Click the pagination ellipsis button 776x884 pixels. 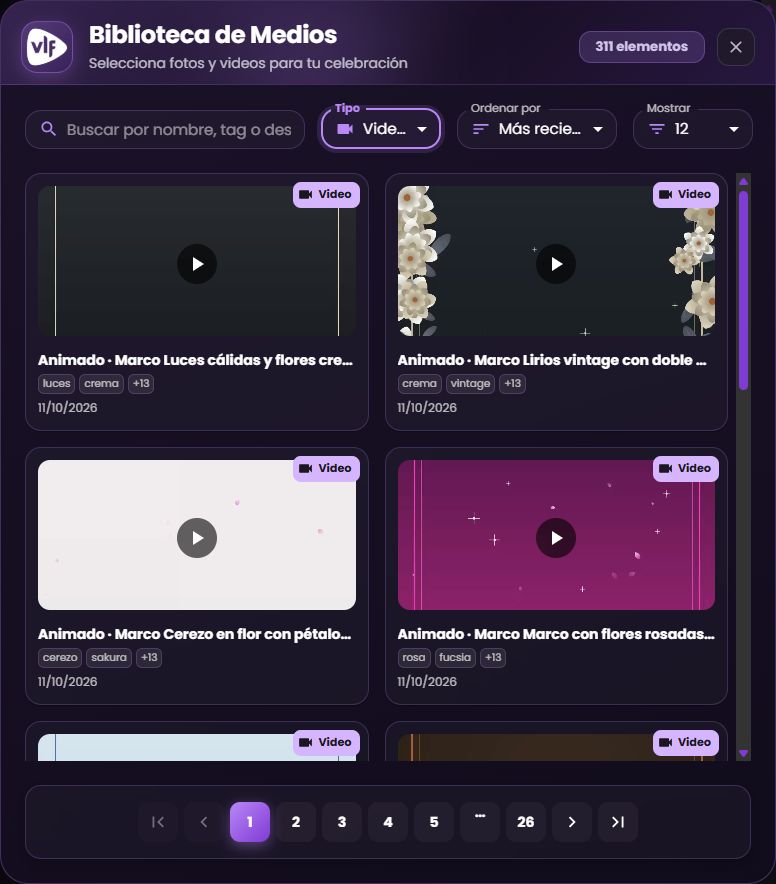[480, 822]
